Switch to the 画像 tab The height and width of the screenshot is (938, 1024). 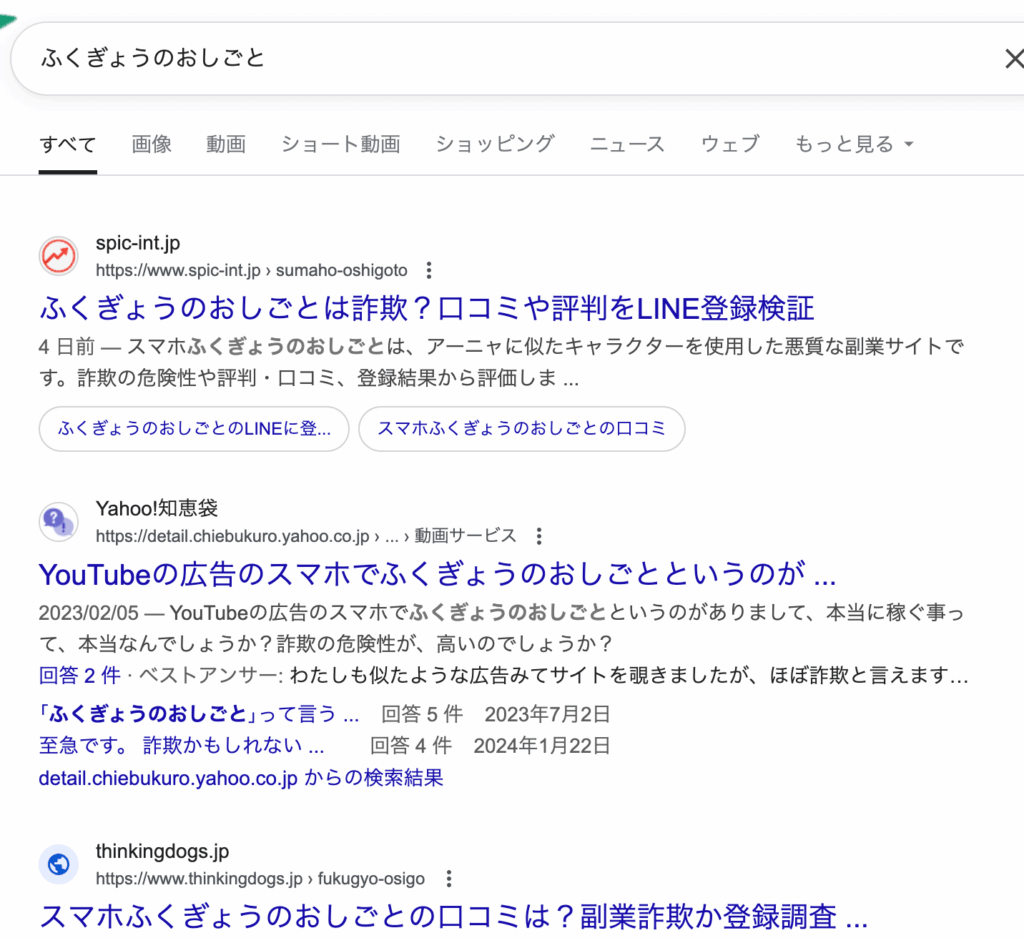pos(152,144)
